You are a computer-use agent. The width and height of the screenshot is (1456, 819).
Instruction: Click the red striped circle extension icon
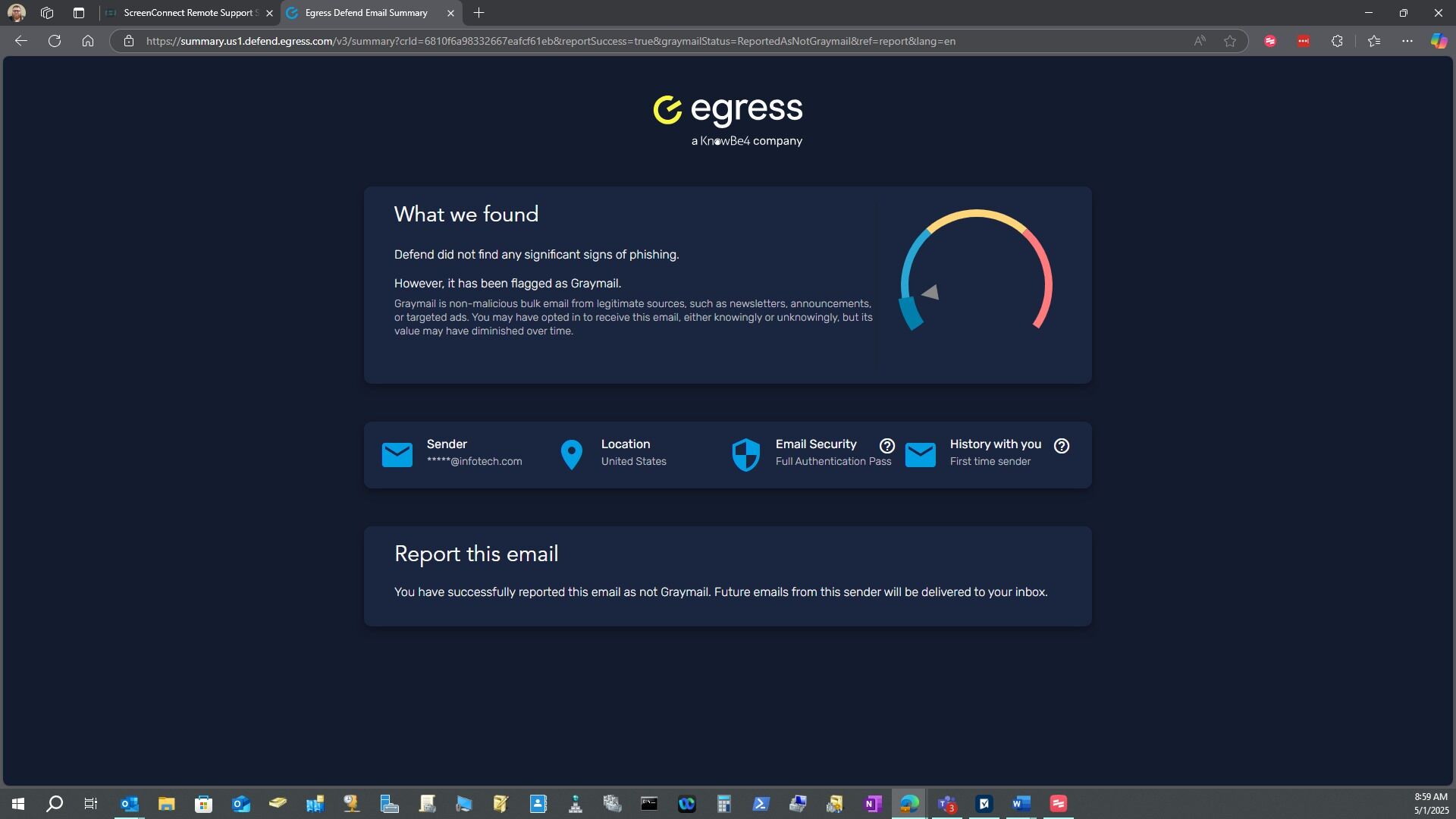pos(1270,41)
